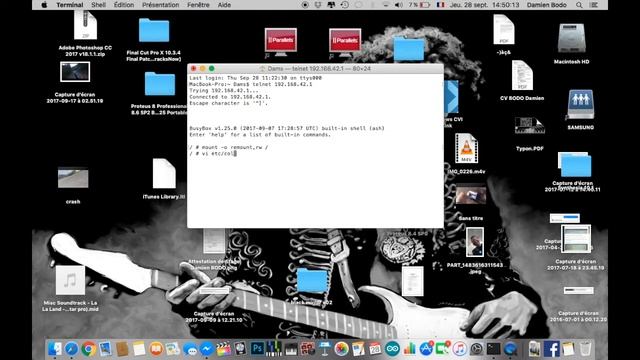Screen dimensions: 640x360
Task: Open Calendar from the Dock
Action: [x=375, y=349]
